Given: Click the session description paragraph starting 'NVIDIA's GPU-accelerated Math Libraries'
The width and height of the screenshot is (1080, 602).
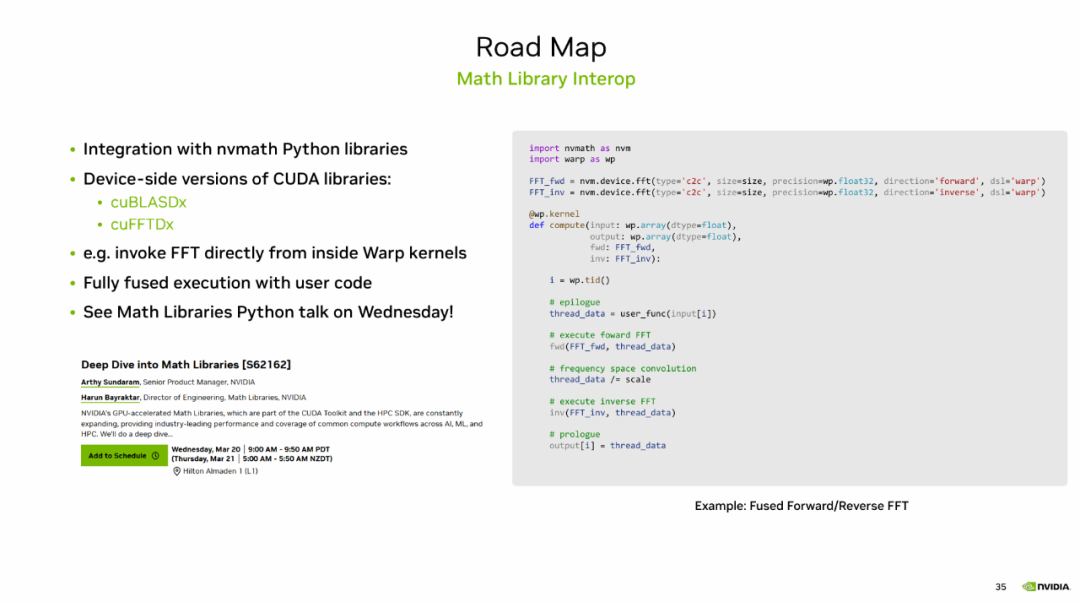Looking at the screenshot, I should (282, 424).
